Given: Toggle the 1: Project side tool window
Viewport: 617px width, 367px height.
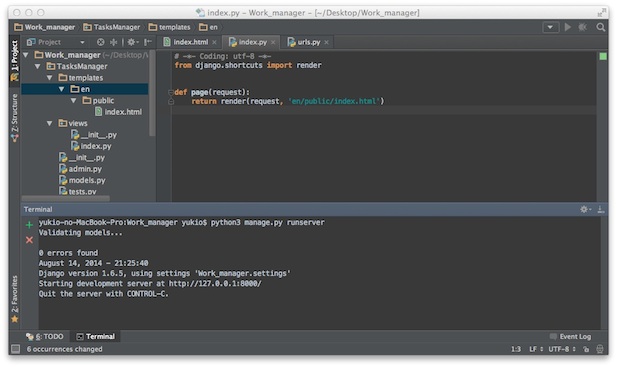Looking at the screenshot, I should coord(15,61).
